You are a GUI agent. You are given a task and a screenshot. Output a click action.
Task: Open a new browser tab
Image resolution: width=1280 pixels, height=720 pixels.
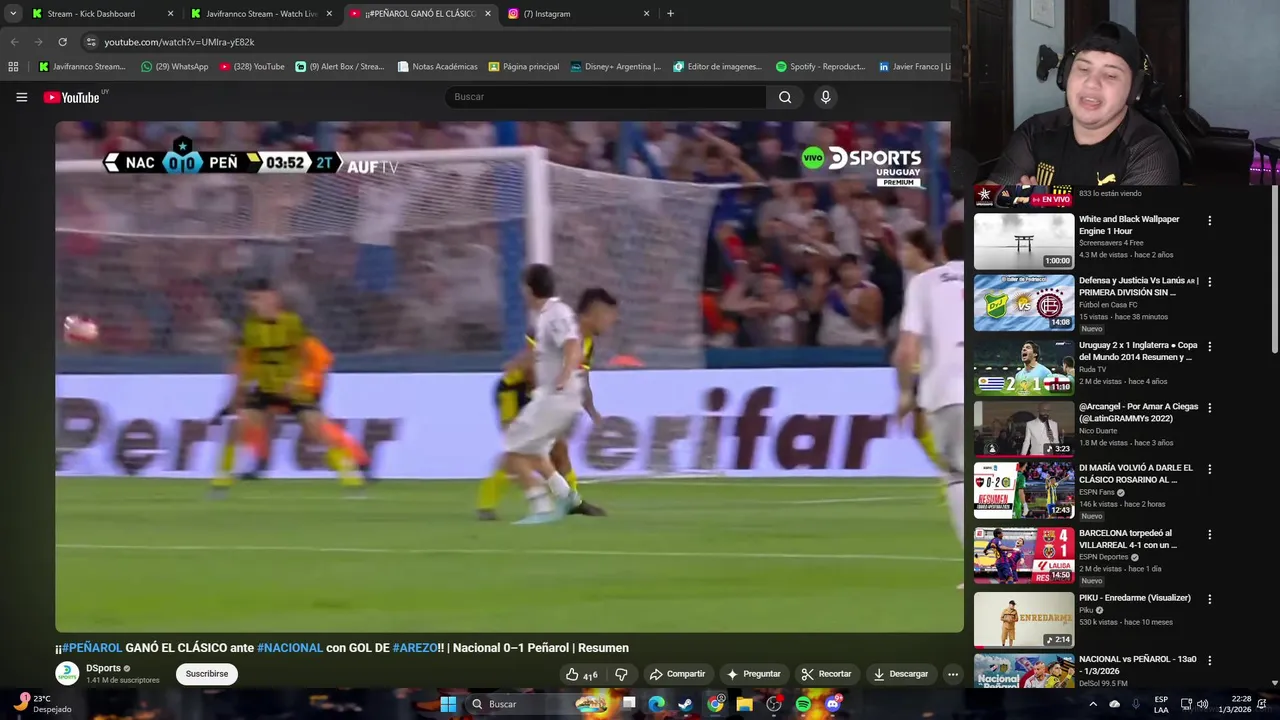click(670, 14)
